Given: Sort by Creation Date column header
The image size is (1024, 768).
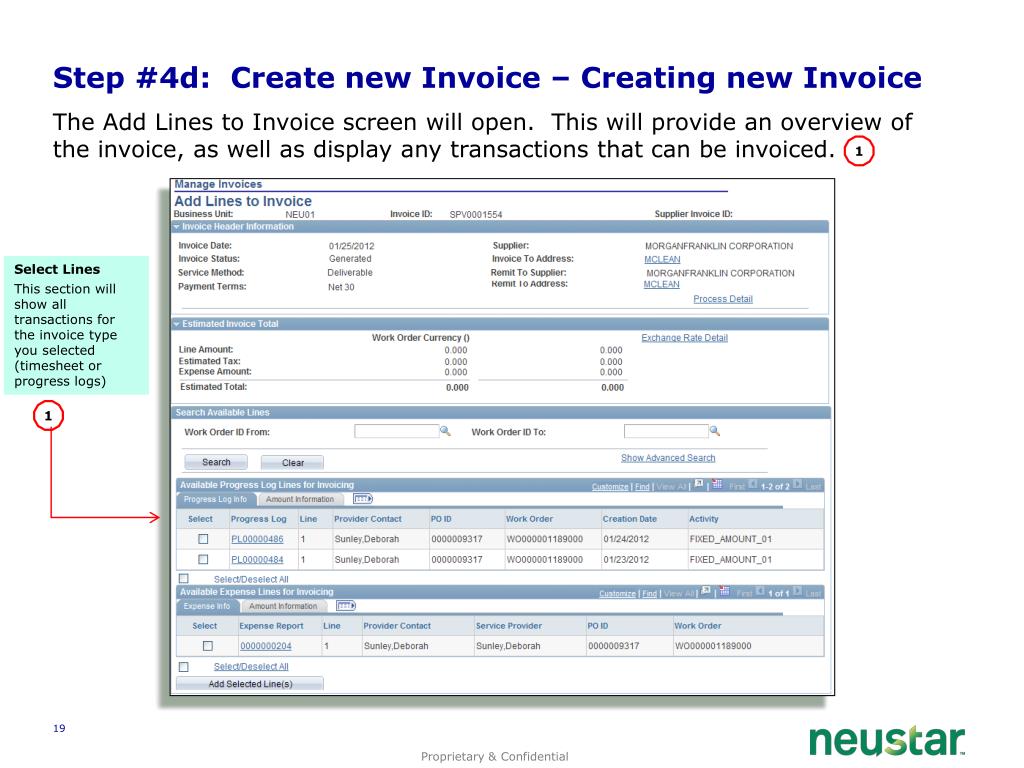Looking at the screenshot, I should click(630, 519).
